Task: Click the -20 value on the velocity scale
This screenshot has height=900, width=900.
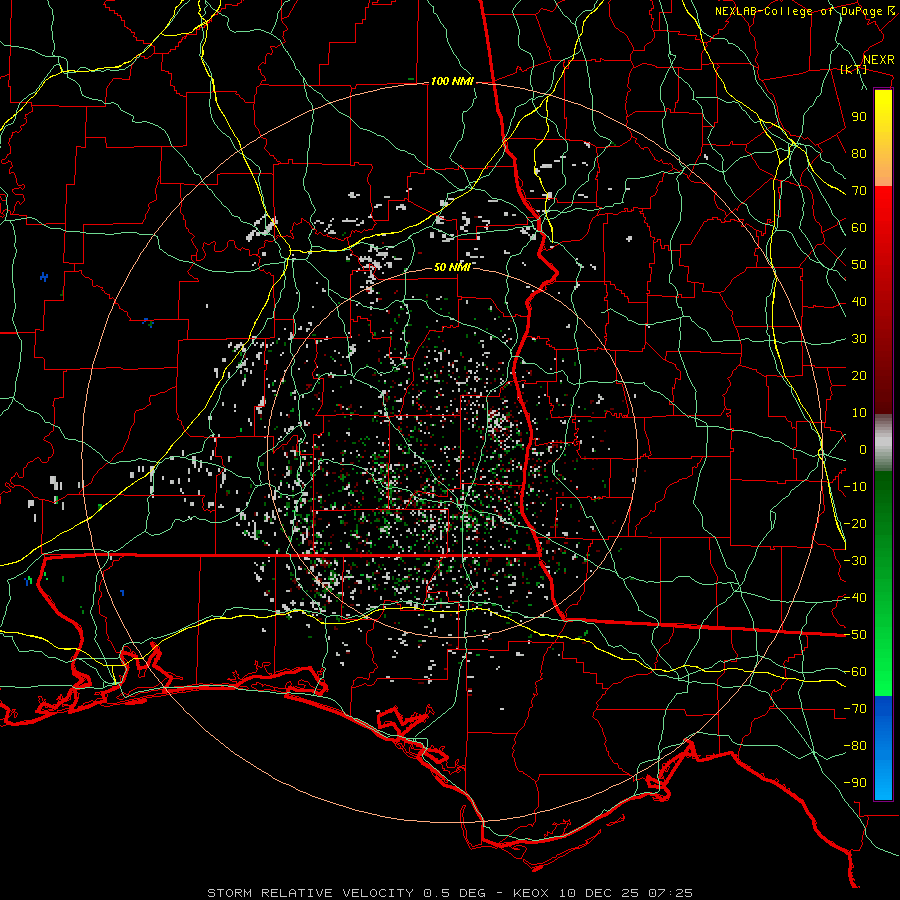Action: [x=855, y=523]
